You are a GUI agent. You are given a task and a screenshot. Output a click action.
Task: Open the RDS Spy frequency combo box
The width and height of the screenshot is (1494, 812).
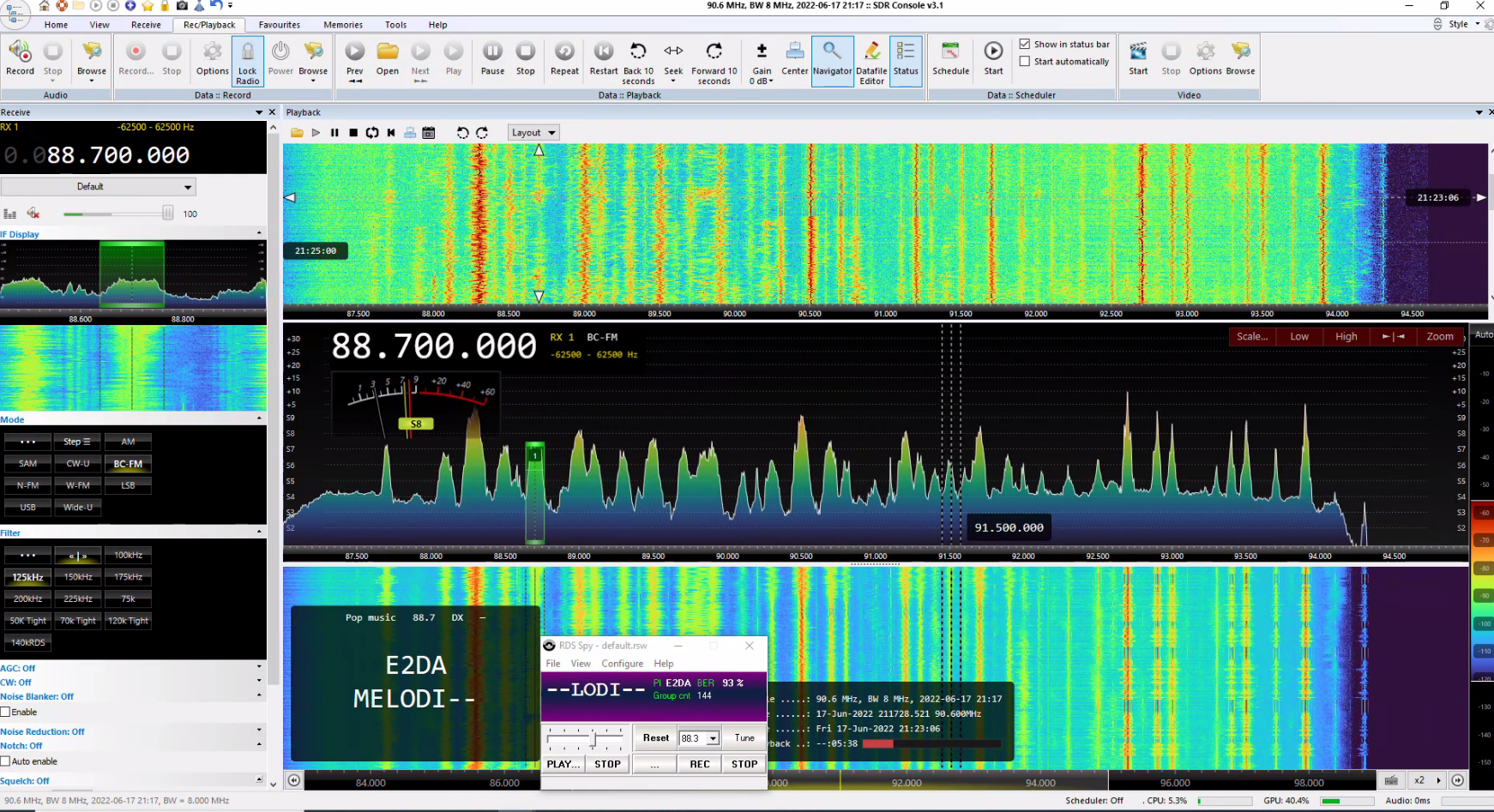pyautogui.click(x=712, y=738)
